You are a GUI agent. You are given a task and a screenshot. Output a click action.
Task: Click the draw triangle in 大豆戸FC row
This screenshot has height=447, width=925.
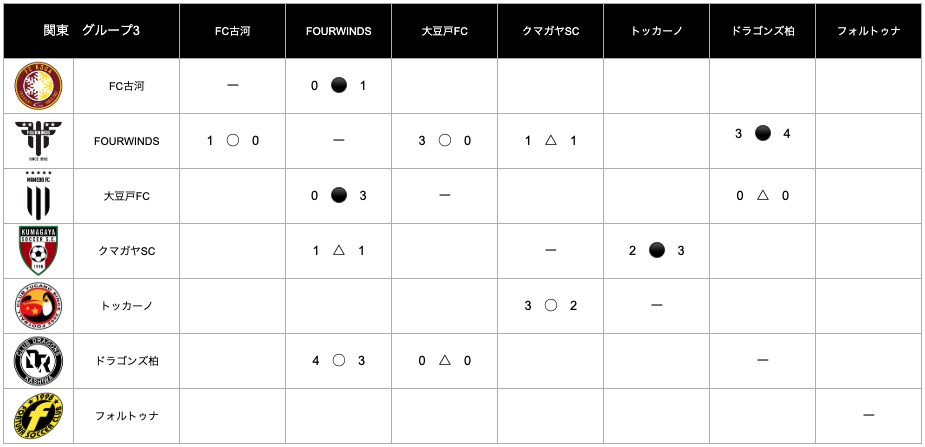762,196
